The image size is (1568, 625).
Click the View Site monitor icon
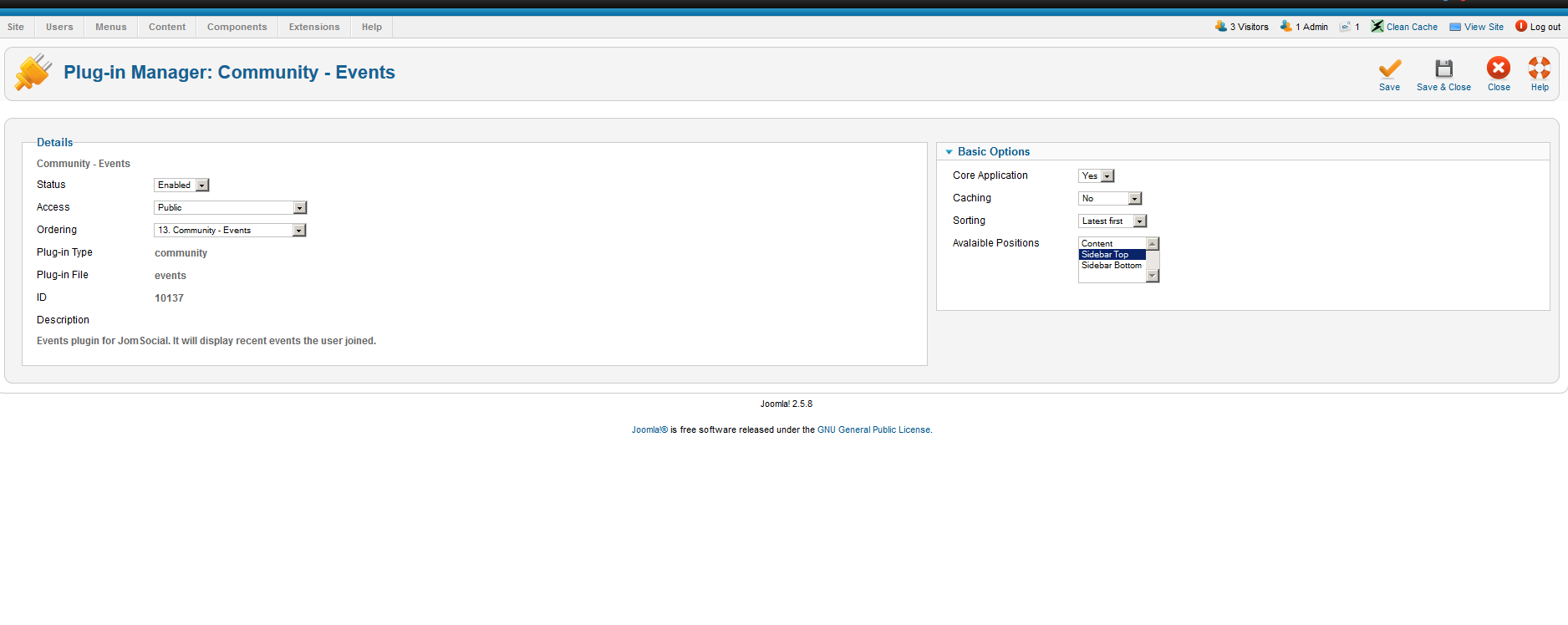click(1455, 27)
